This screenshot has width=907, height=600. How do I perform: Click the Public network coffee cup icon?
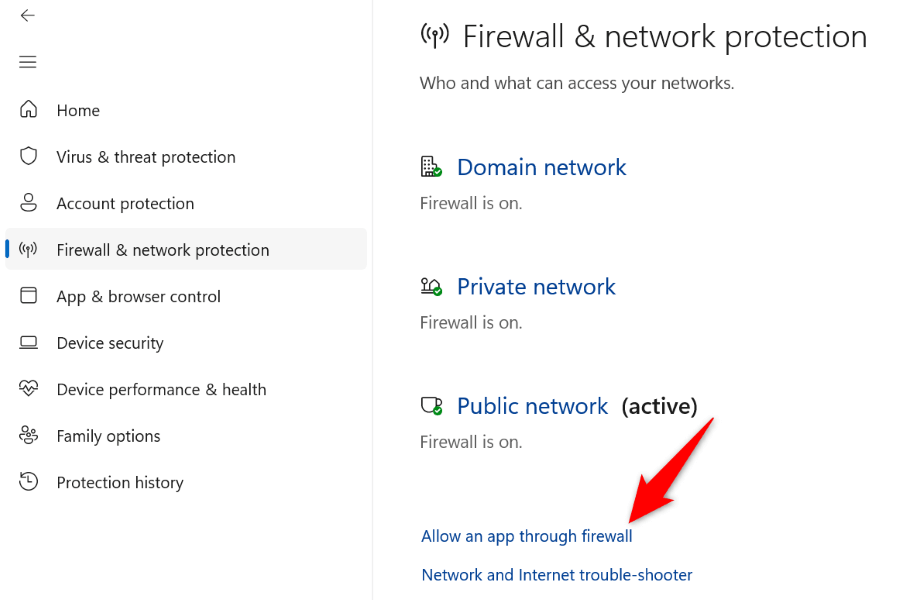(x=431, y=406)
